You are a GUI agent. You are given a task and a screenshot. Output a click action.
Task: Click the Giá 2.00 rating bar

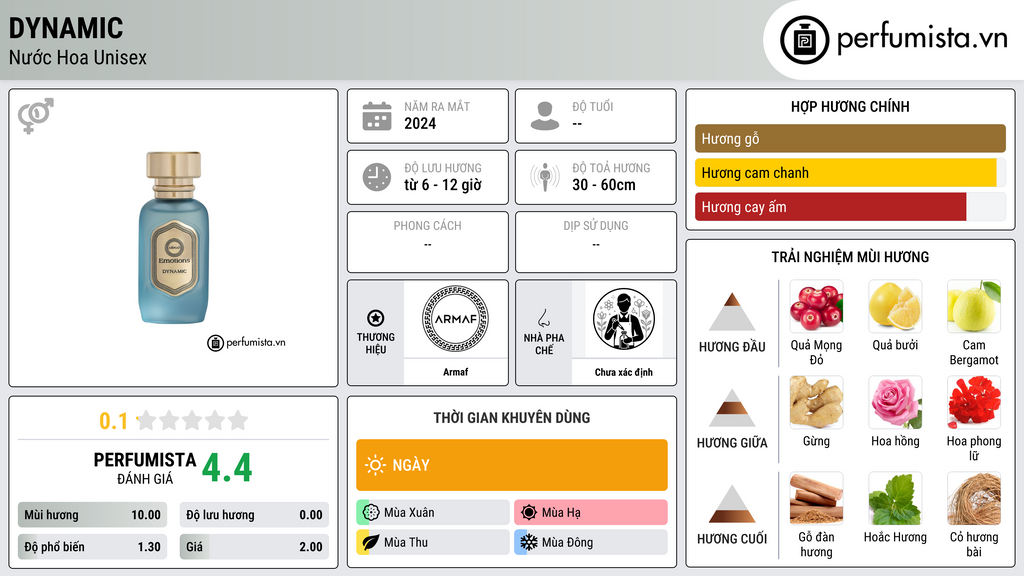pos(254,547)
